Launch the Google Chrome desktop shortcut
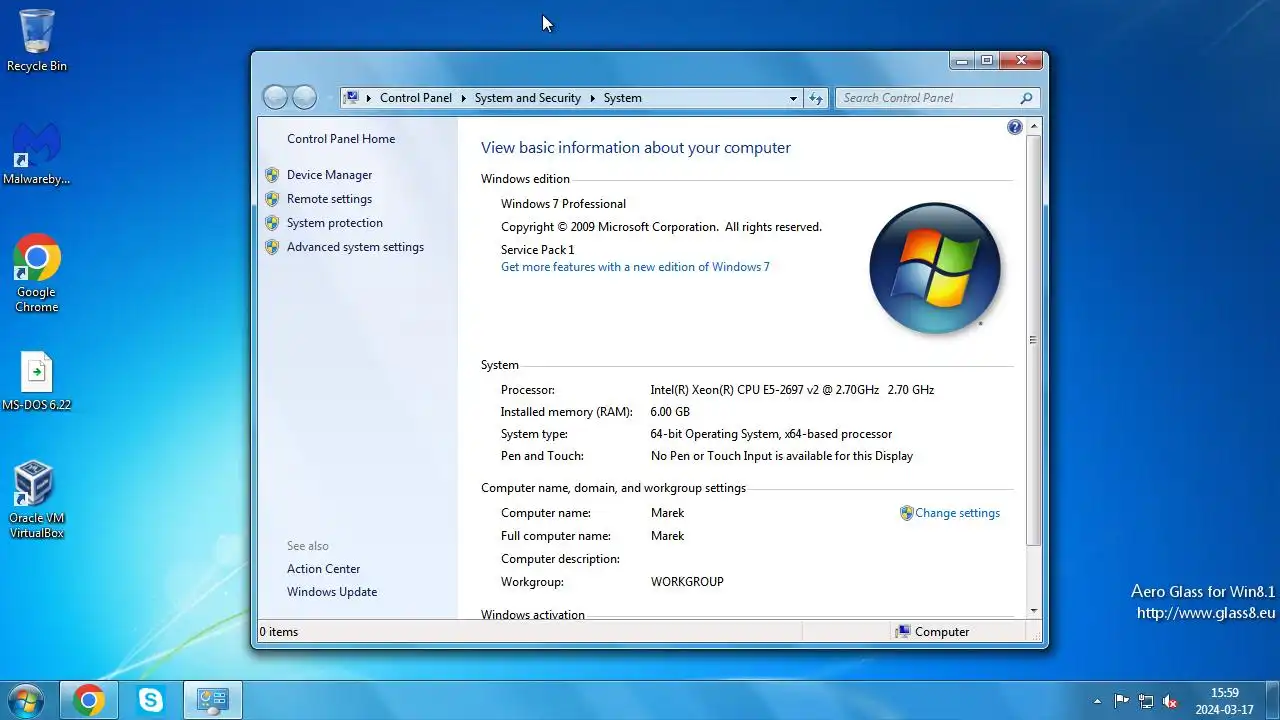Viewport: 1280px width, 720px height. (37, 274)
